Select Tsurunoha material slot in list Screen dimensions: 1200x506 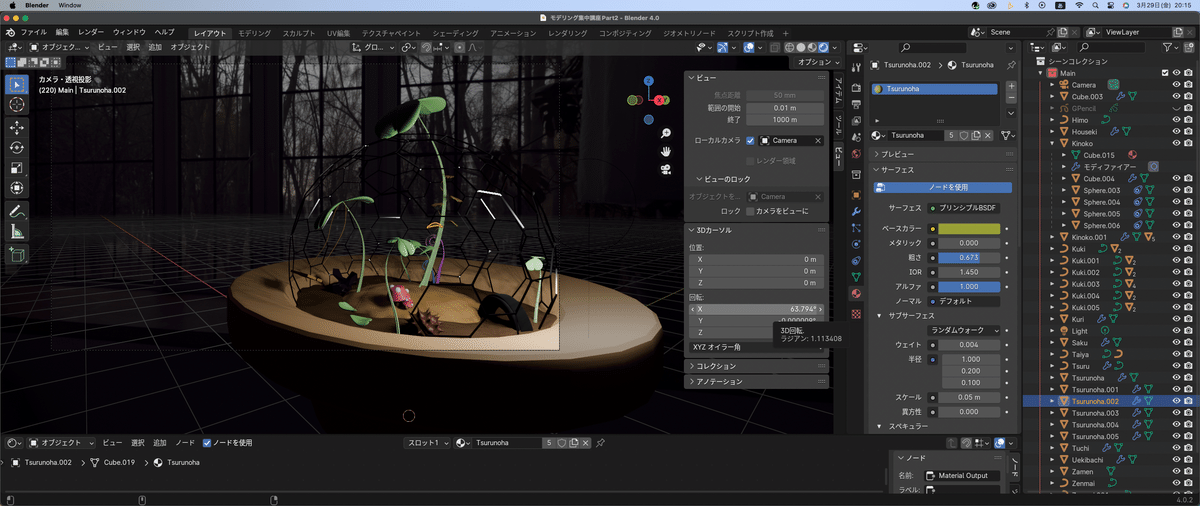[935, 89]
